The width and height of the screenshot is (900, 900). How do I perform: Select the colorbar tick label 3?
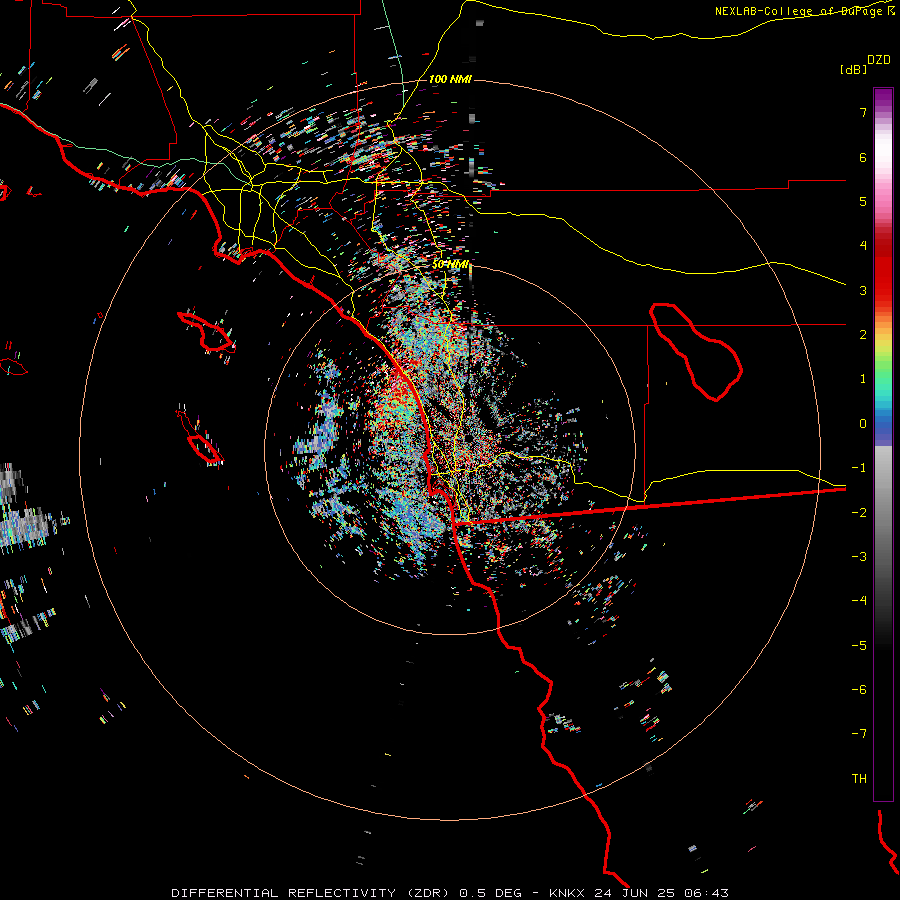tap(863, 290)
